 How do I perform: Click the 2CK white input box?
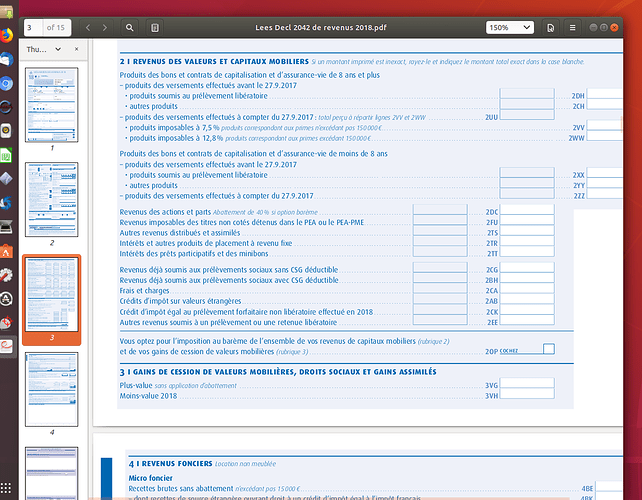527,310
